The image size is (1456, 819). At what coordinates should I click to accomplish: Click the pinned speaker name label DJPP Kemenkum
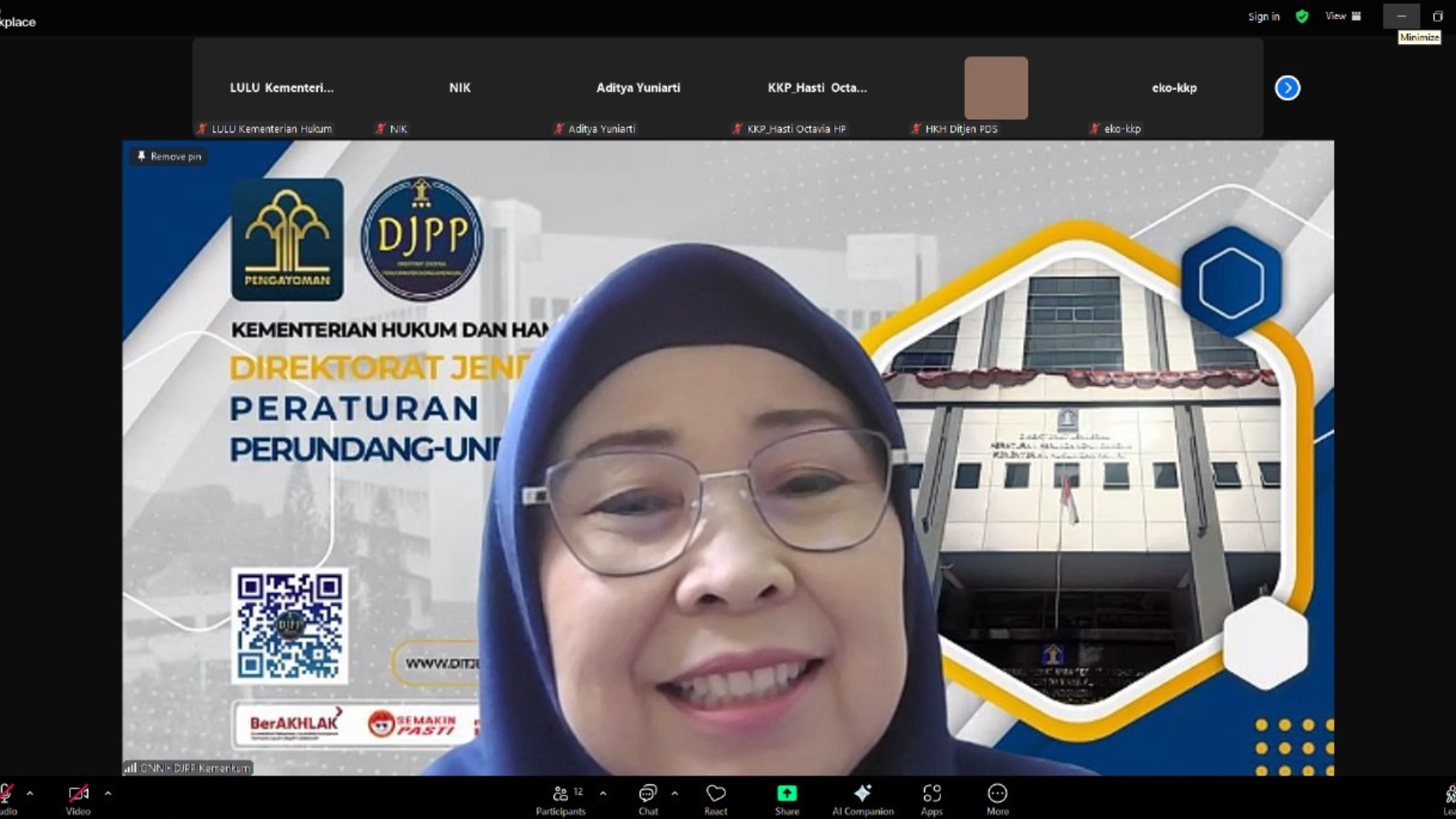(x=188, y=768)
